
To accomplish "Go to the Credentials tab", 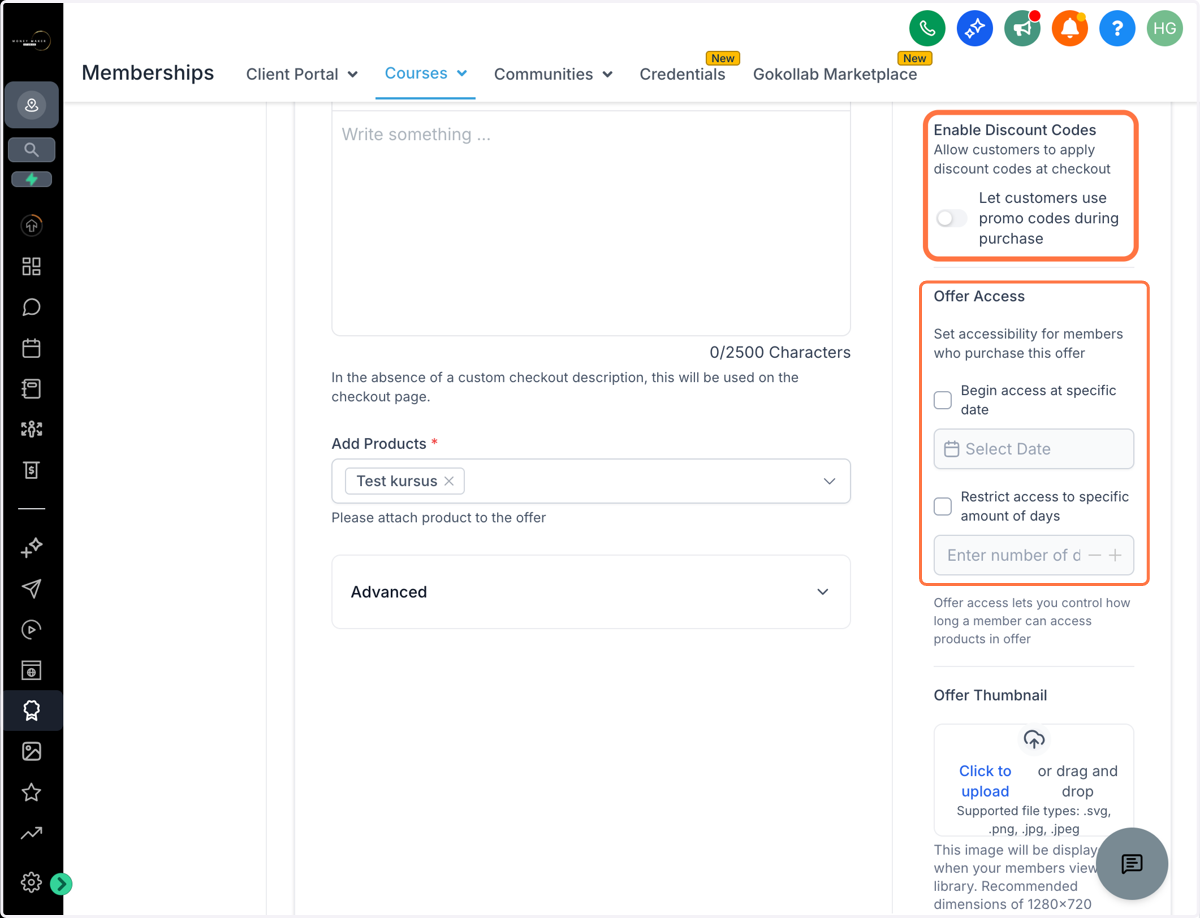I will tap(683, 74).
